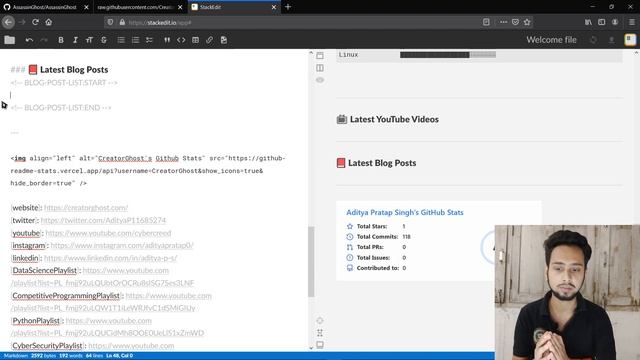Toggle italic formatting

point(75,40)
